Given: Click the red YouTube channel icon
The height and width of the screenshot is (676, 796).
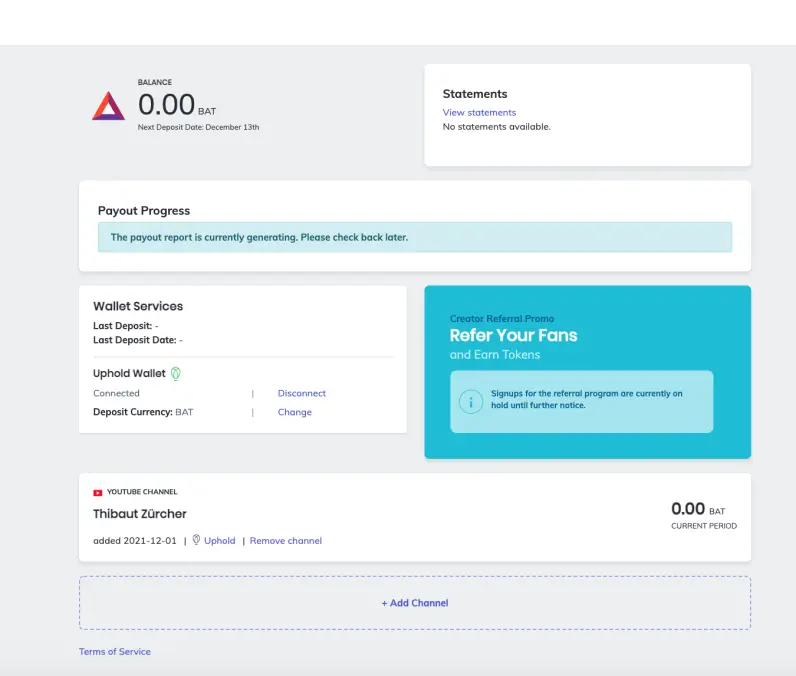Looking at the screenshot, I should tap(97, 492).
